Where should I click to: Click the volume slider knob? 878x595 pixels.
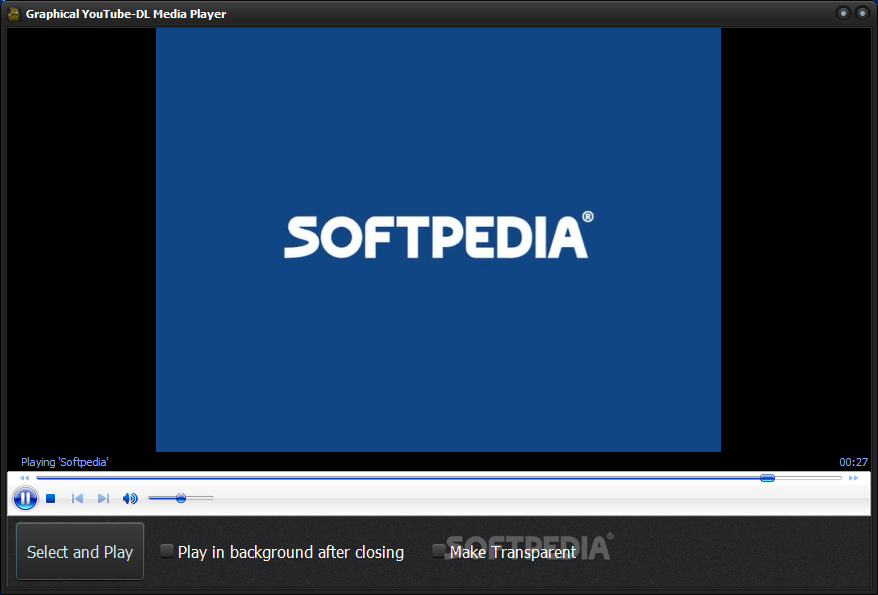click(x=181, y=498)
